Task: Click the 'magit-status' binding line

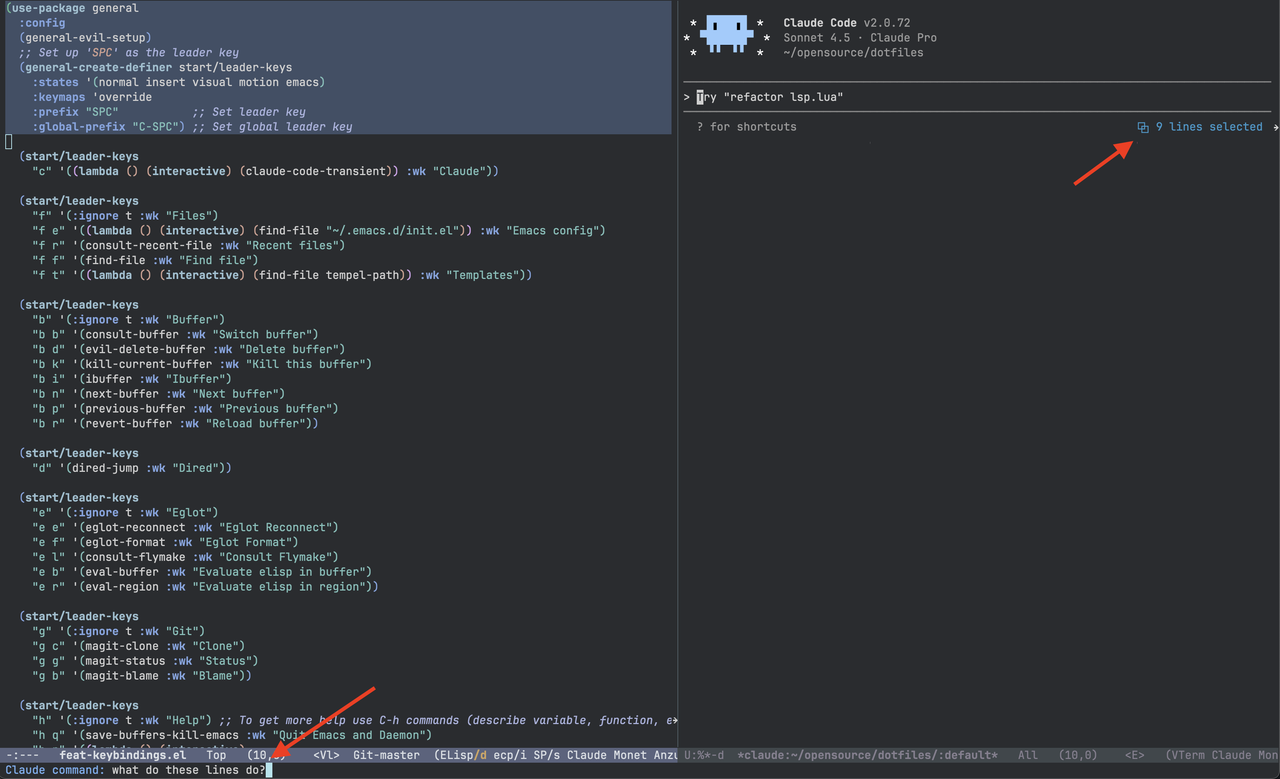Action: point(145,661)
